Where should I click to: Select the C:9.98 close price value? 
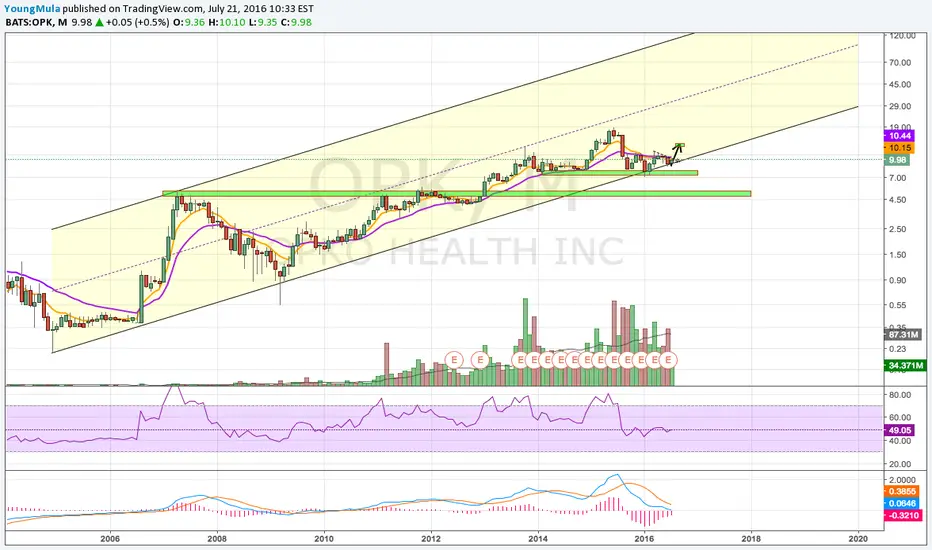tap(296, 23)
